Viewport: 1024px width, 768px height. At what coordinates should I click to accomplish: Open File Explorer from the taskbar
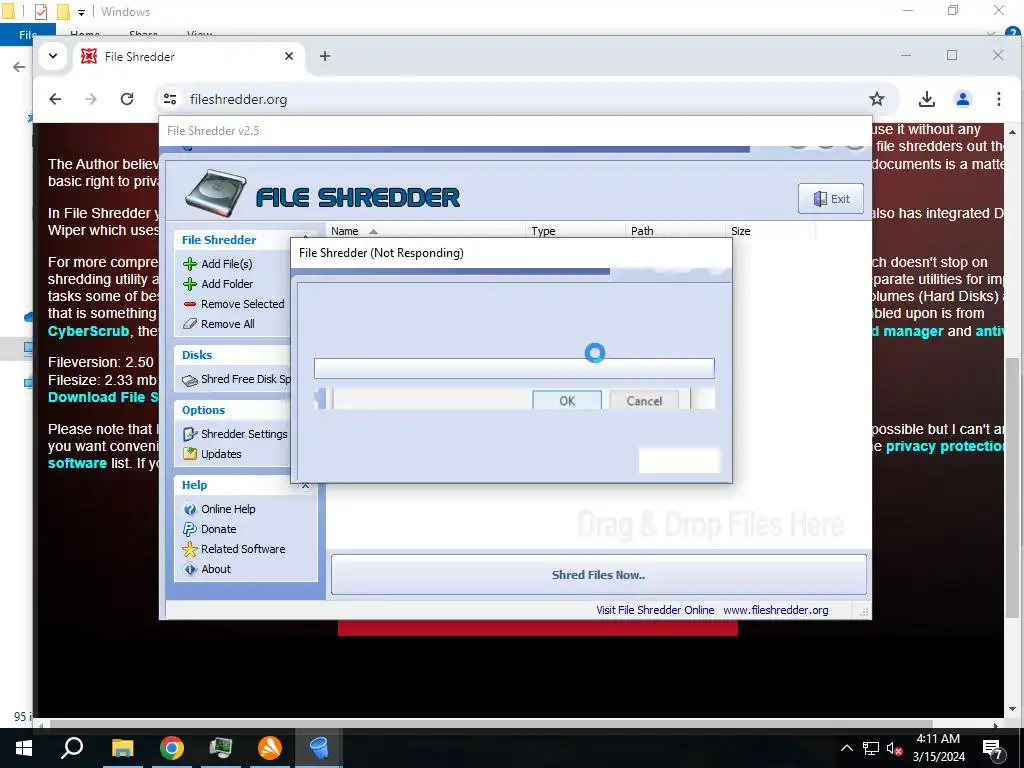tap(122, 748)
